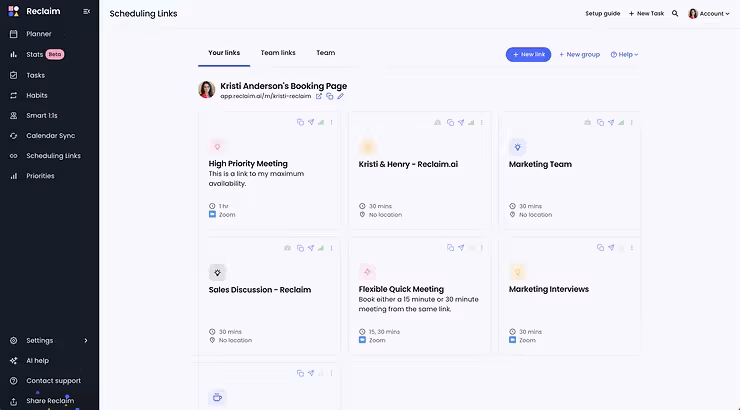This screenshot has height=410, width=740.
Task: Switch to Team links tab
Action: [x=278, y=53]
